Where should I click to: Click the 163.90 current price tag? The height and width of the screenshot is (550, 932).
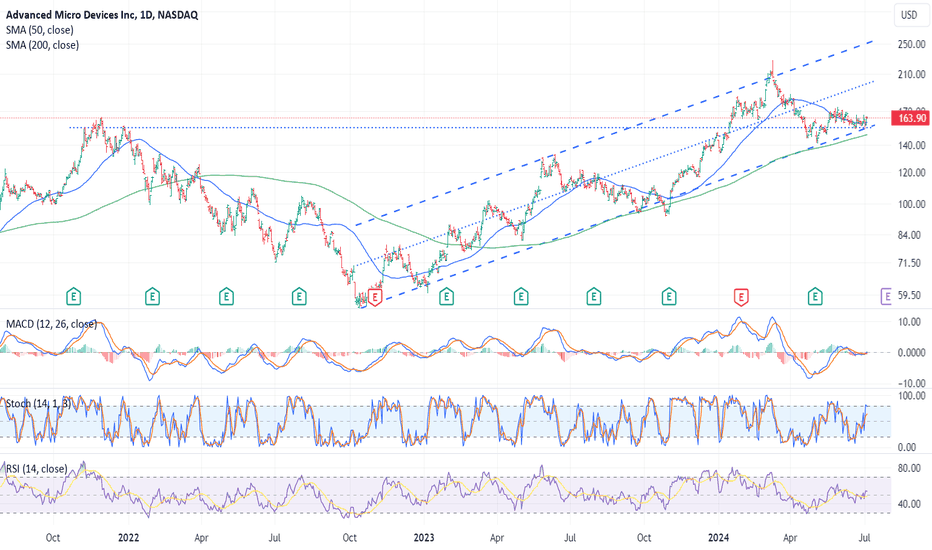[x=912, y=118]
